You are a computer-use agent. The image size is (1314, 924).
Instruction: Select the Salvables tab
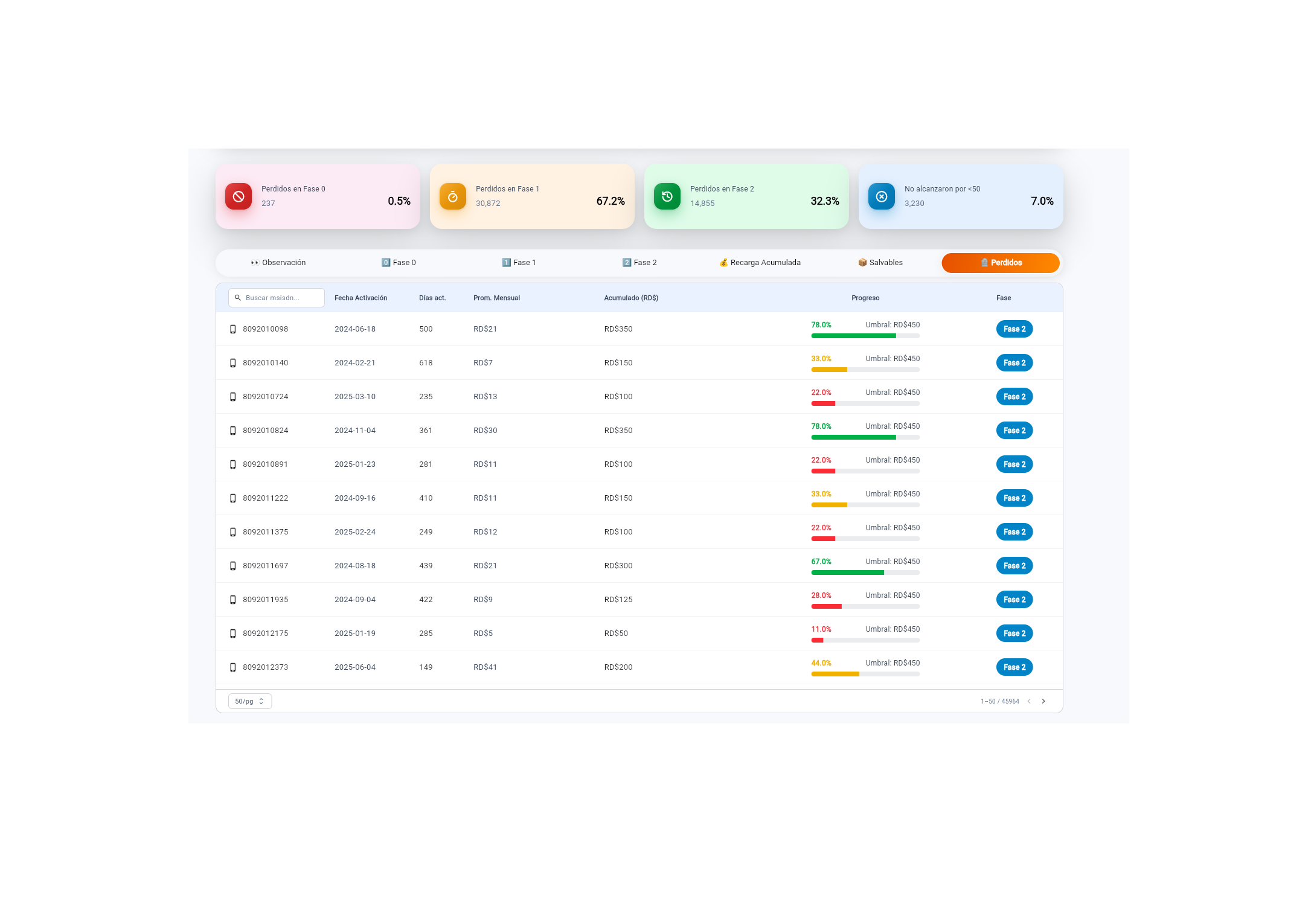click(x=880, y=263)
